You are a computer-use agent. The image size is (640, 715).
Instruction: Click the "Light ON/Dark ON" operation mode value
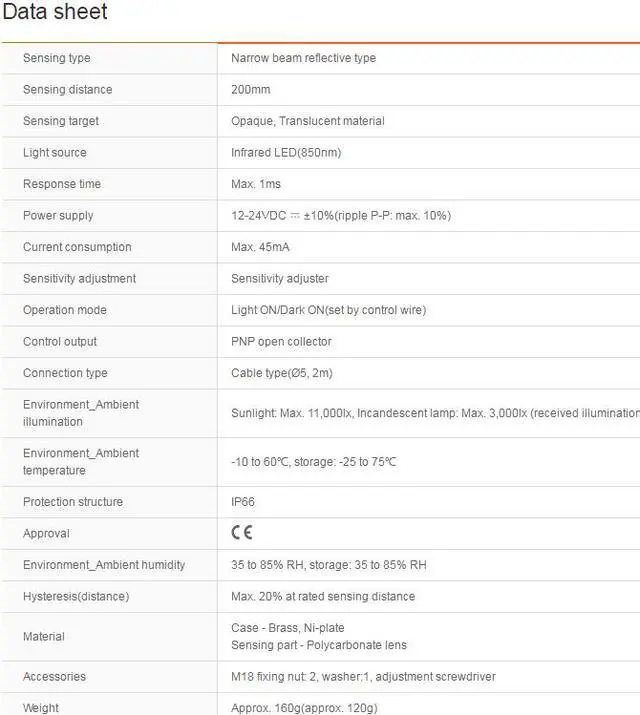click(x=328, y=310)
